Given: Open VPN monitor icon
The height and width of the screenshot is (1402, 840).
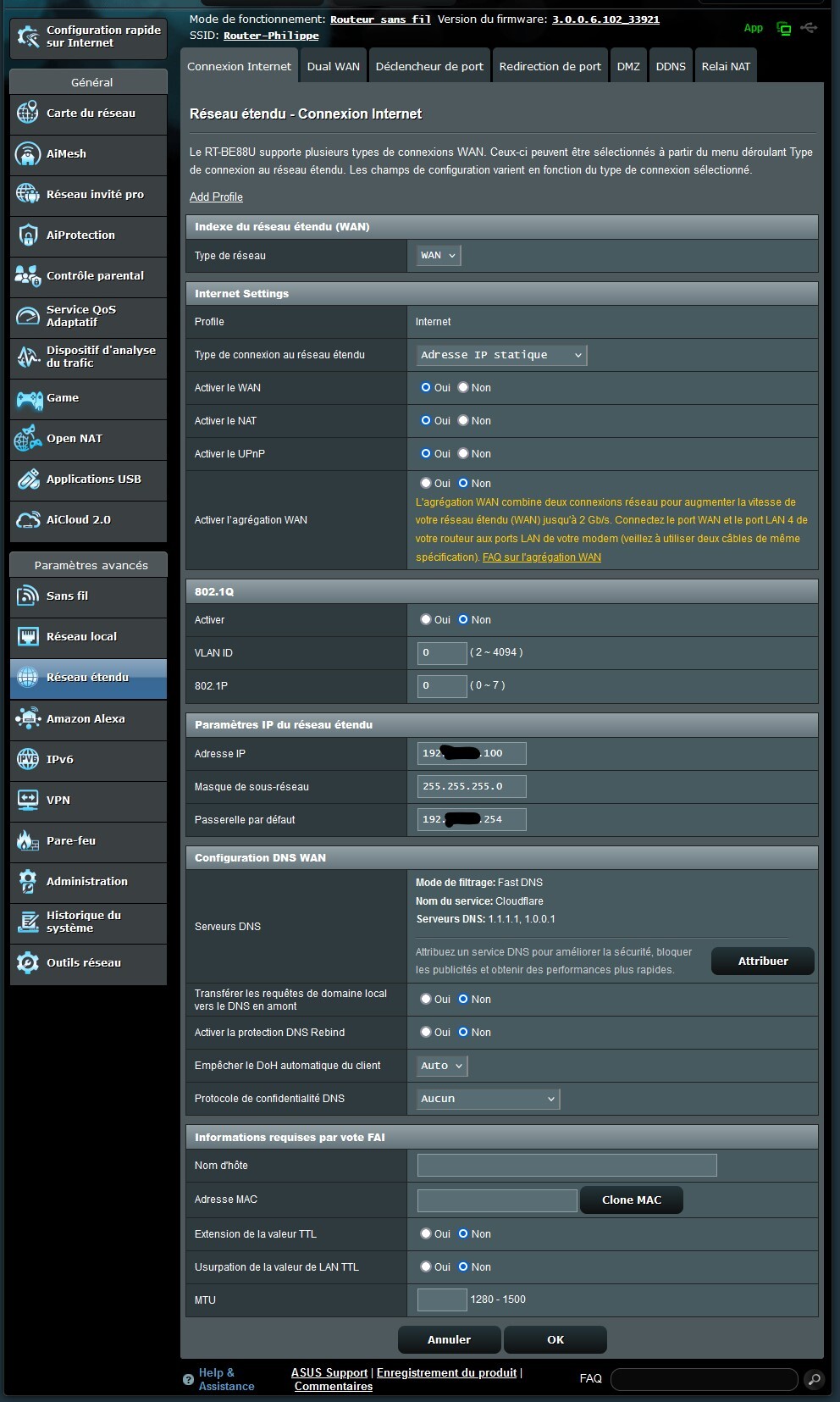Looking at the screenshot, I should coord(28,800).
